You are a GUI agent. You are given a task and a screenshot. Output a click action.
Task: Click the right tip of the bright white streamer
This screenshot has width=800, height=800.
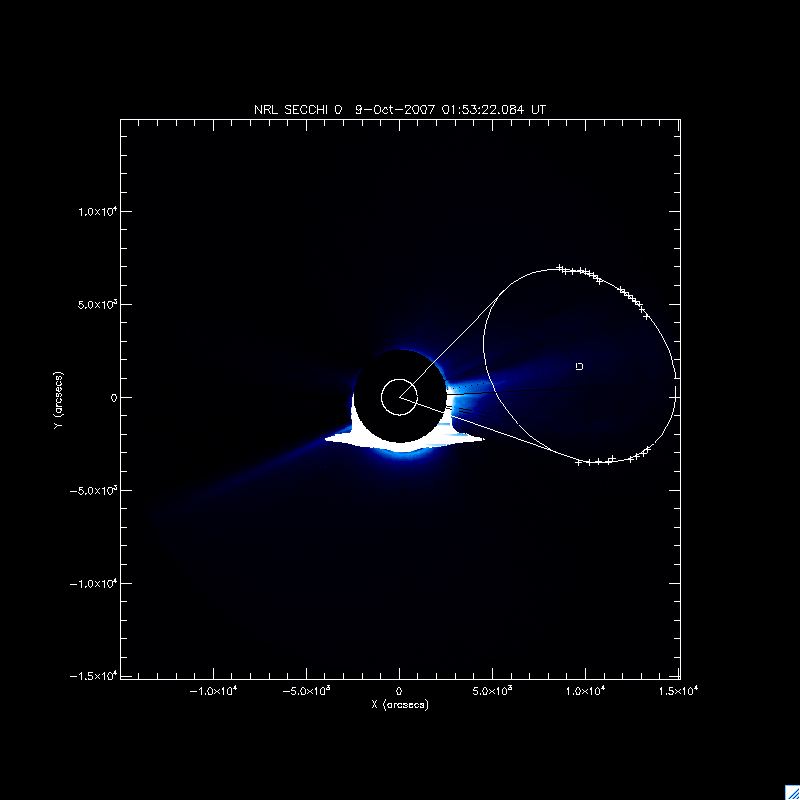click(x=481, y=438)
